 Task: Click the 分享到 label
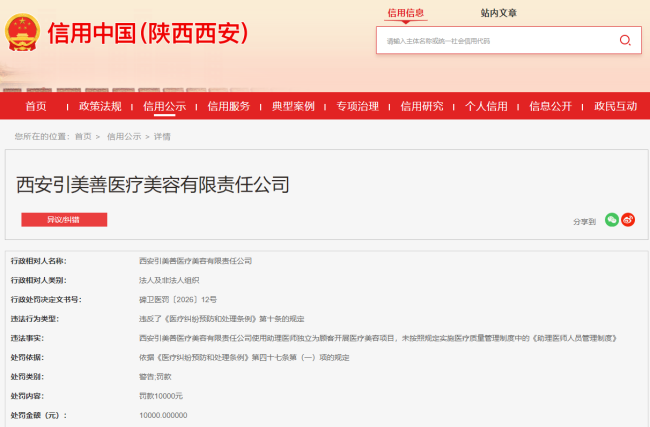[585, 222]
